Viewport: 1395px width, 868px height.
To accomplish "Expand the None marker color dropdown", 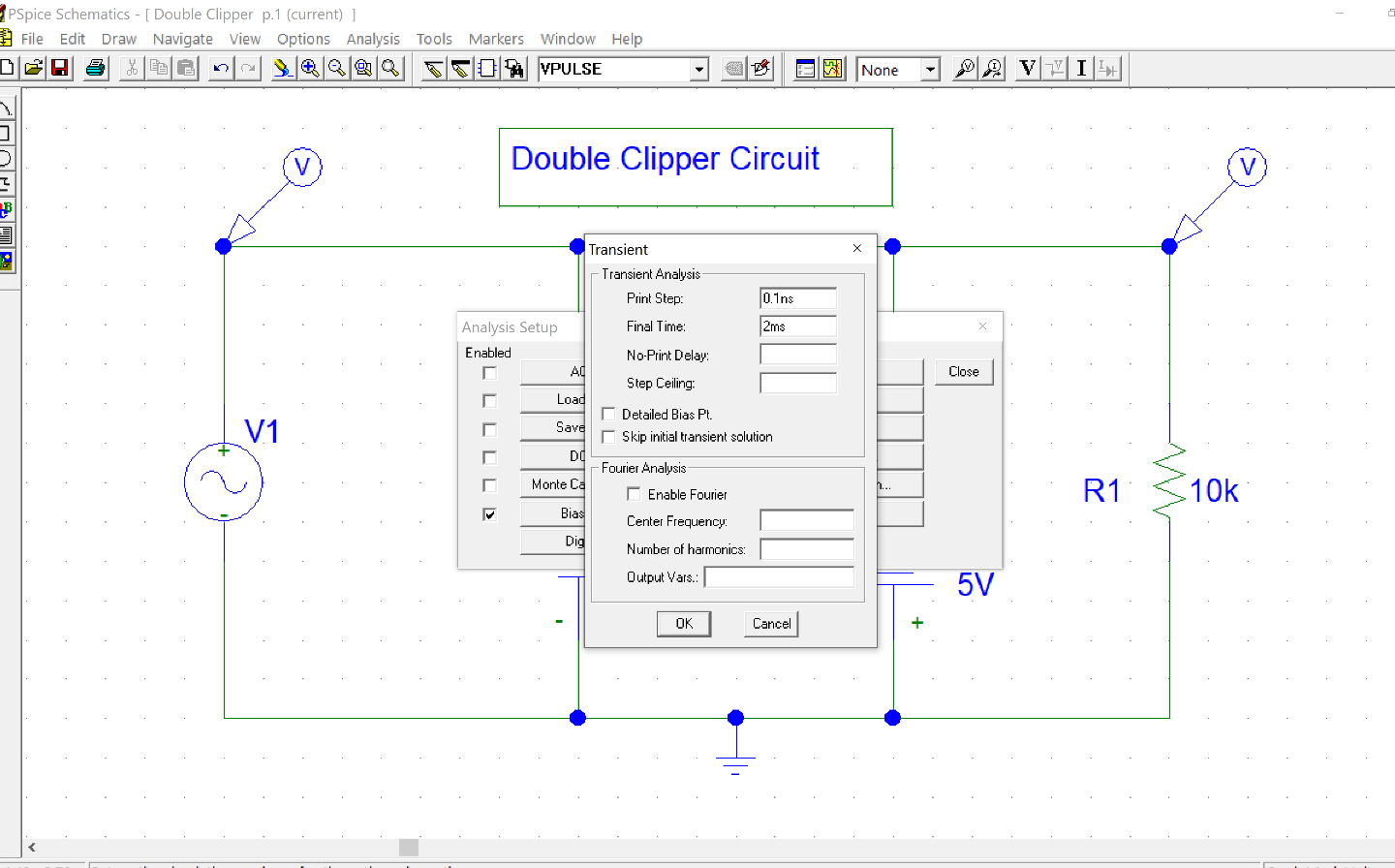I will pyautogui.click(x=929, y=69).
